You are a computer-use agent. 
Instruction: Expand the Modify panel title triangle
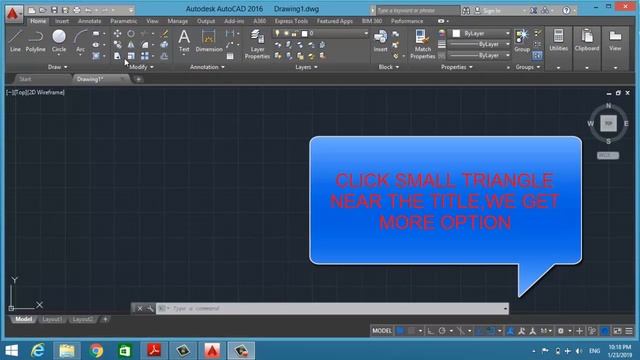[152, 67]
